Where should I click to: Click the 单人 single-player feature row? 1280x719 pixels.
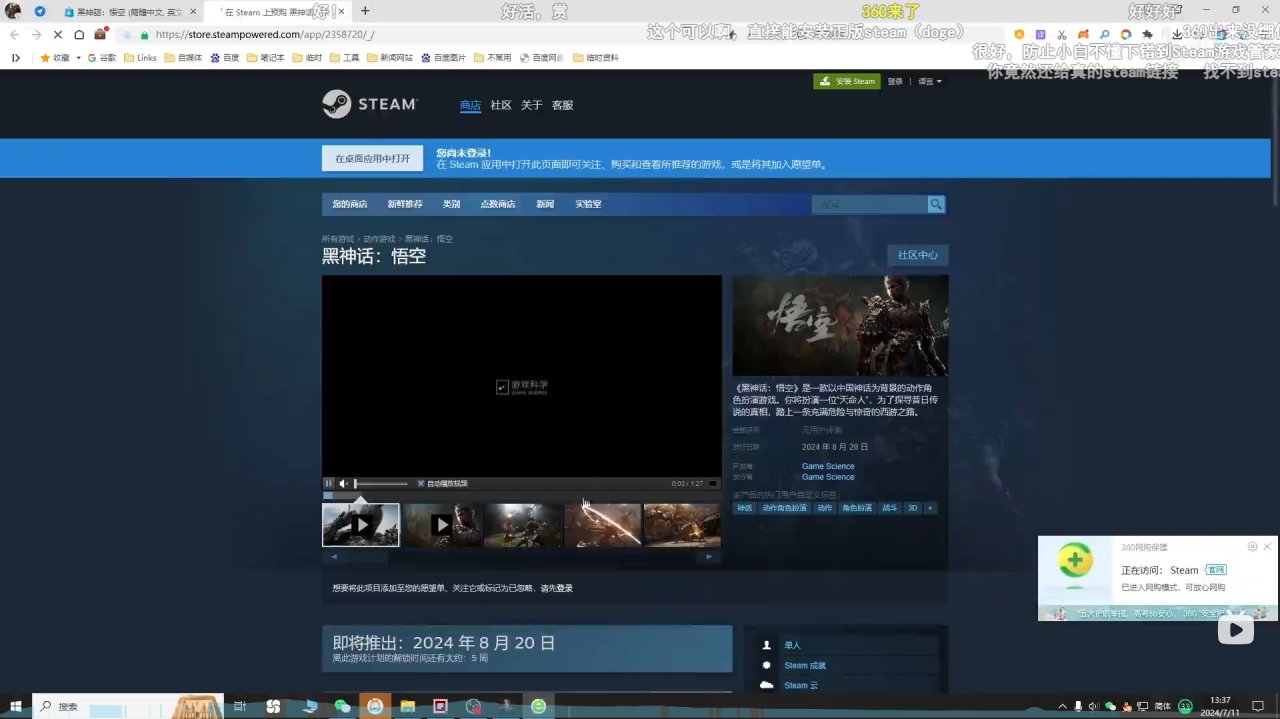(x=849, y=645)
